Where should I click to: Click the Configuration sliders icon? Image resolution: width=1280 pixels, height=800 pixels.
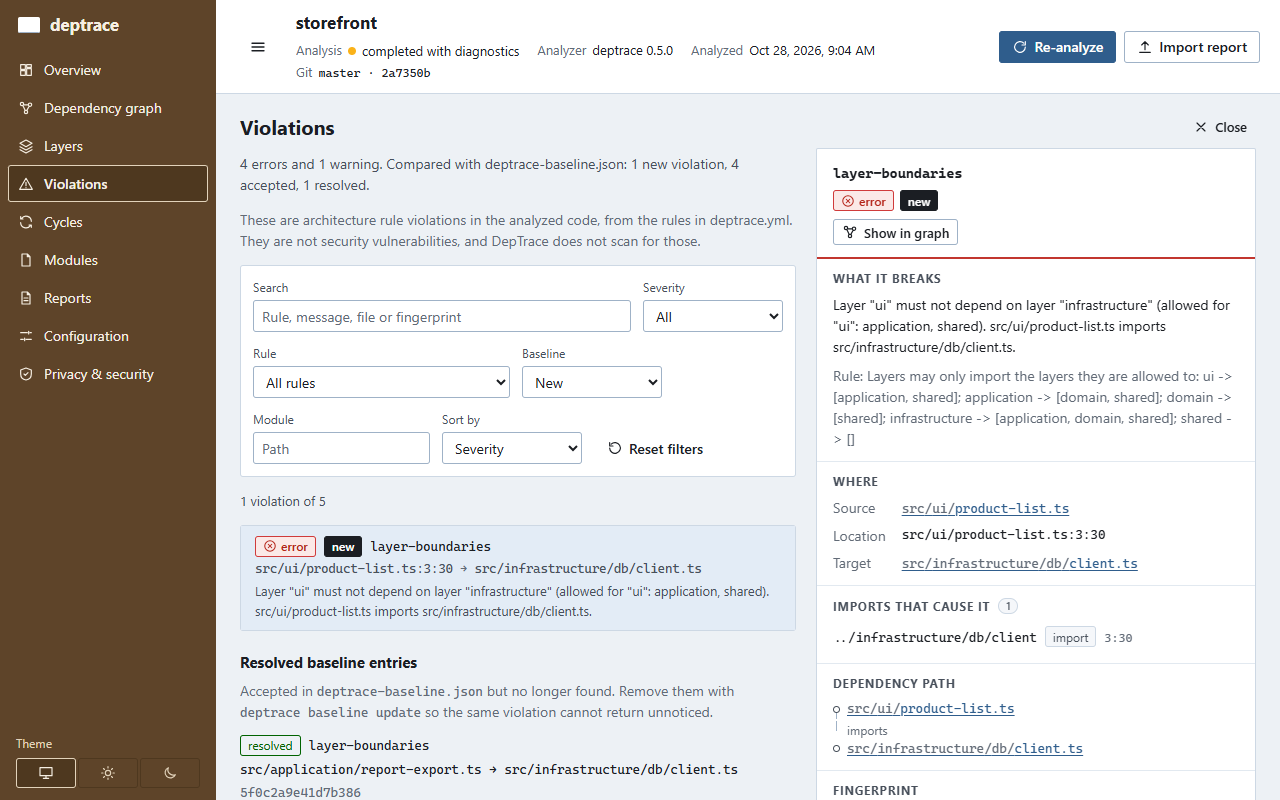tap(26, 336)
